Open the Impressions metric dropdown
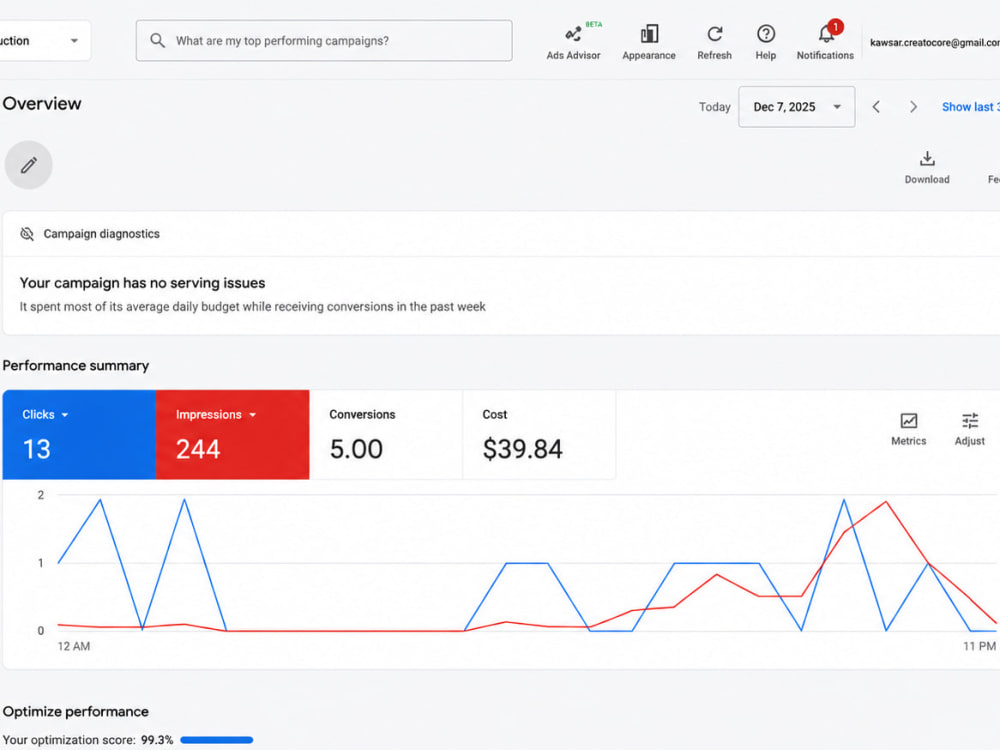This screenshot has height=750, width=1000. click(216, 415)
